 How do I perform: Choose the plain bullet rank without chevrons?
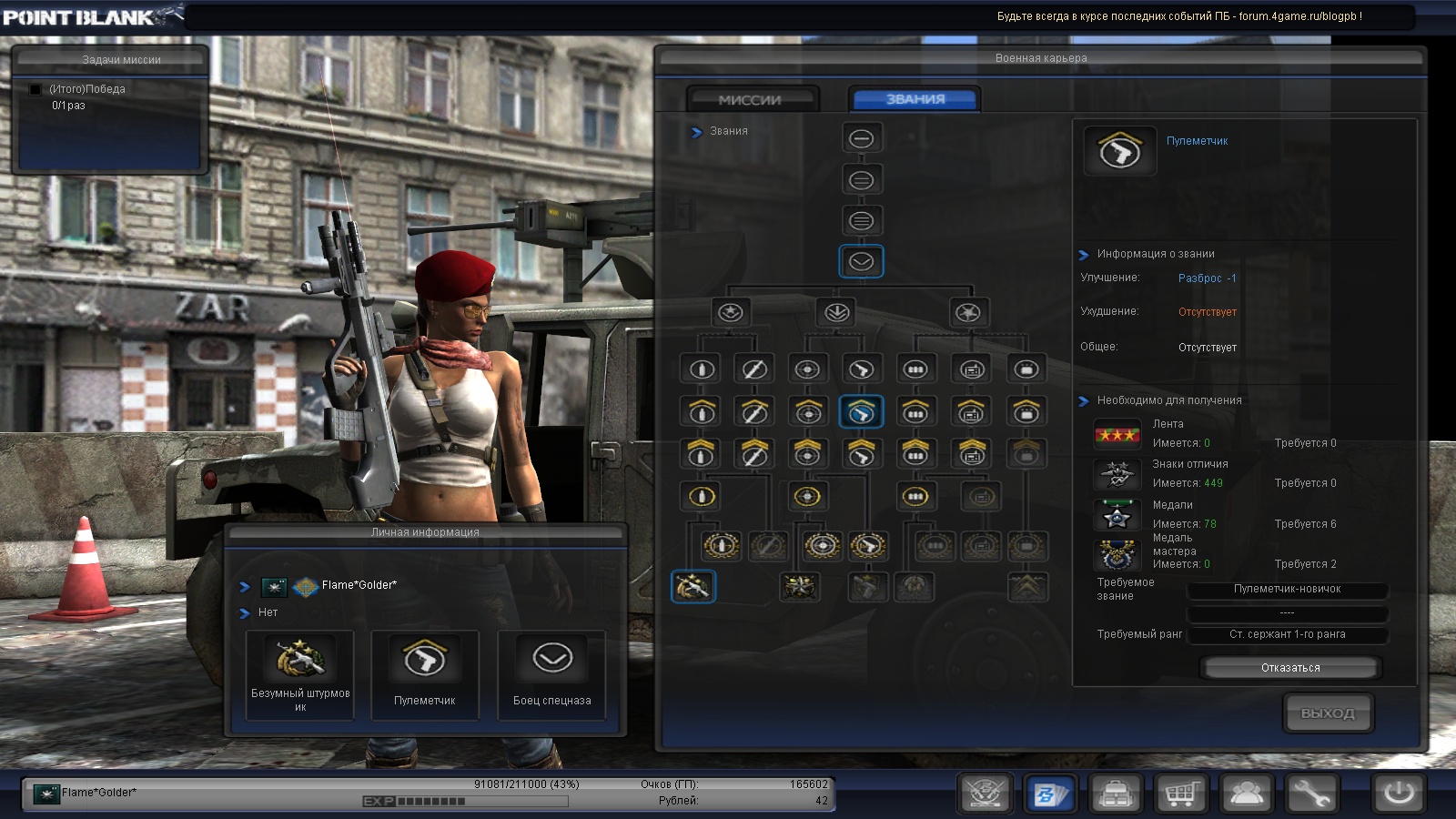[701, 369]
